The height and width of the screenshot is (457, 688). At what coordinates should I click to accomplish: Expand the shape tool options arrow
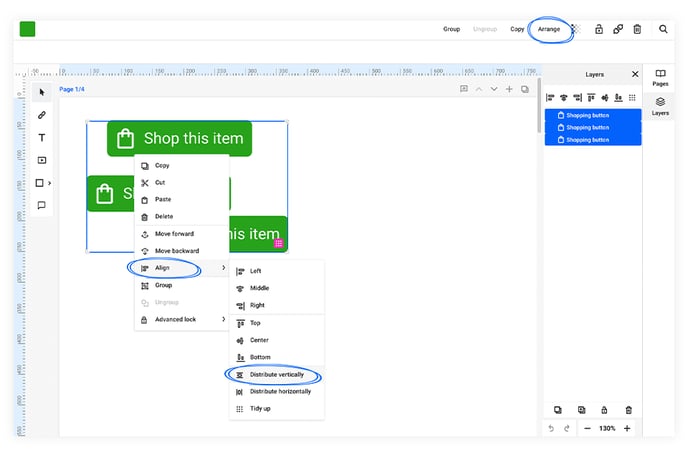coord(50,183)
